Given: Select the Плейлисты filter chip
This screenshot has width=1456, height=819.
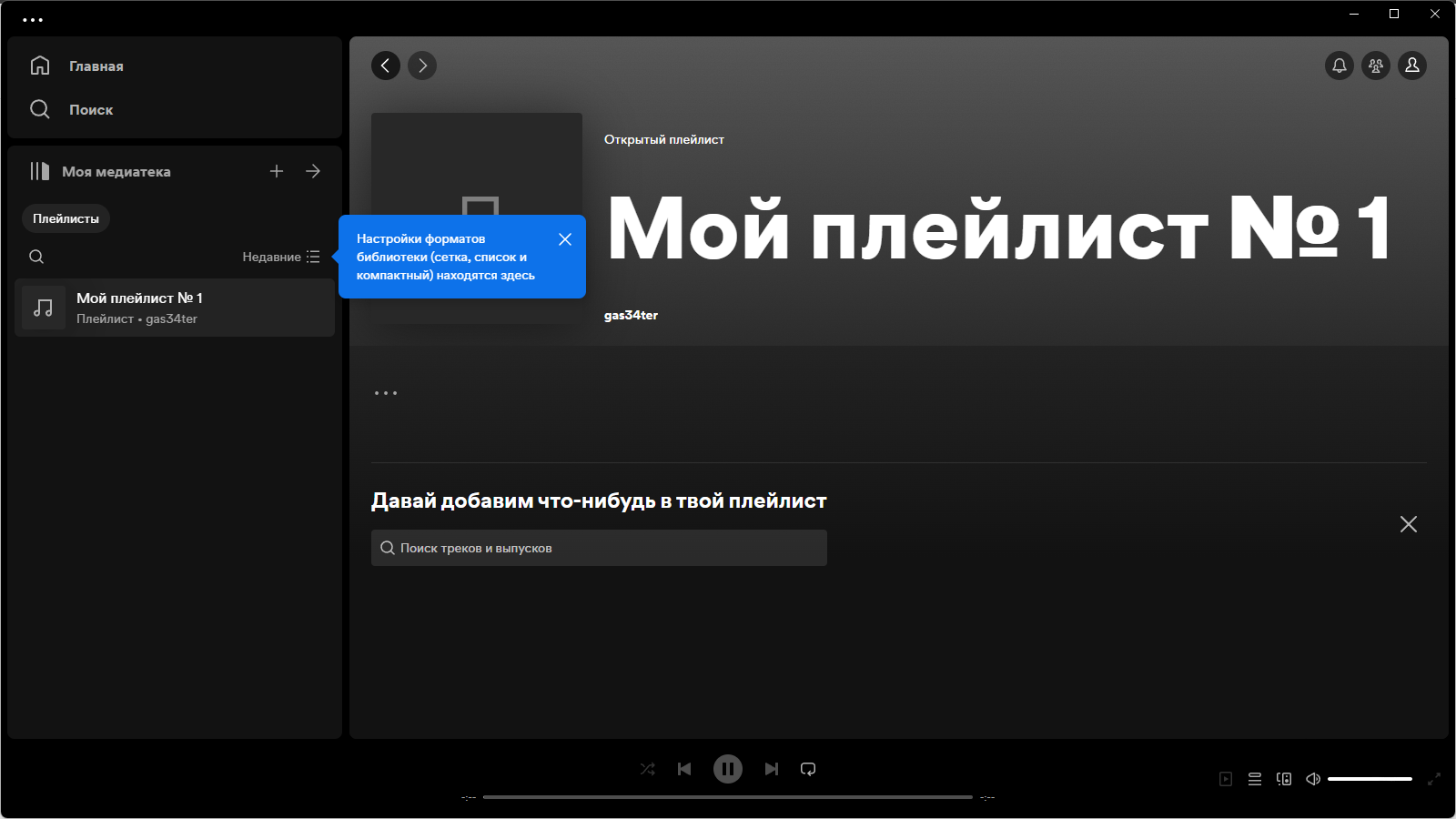Looking at the screenshot, I should 66,218.
